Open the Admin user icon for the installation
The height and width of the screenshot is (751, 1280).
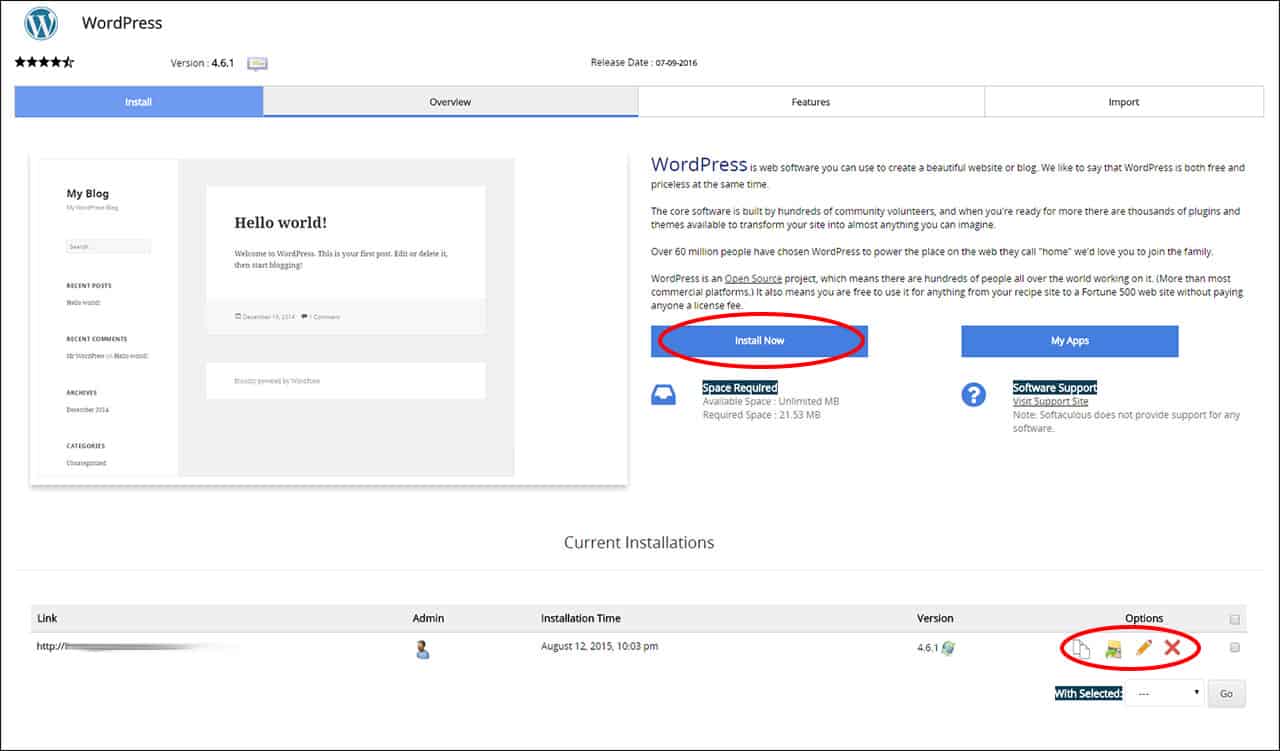click(422, 650)
